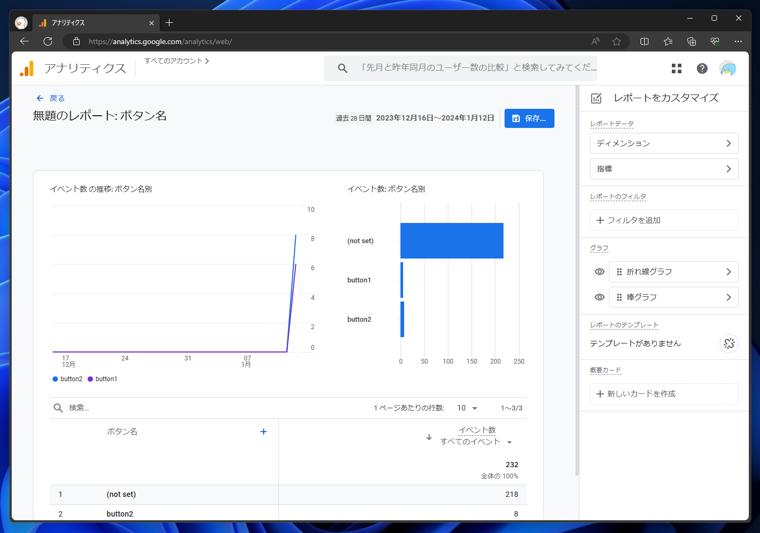Click the drag handle for 棒グラフ

click(x=619, y=297)
